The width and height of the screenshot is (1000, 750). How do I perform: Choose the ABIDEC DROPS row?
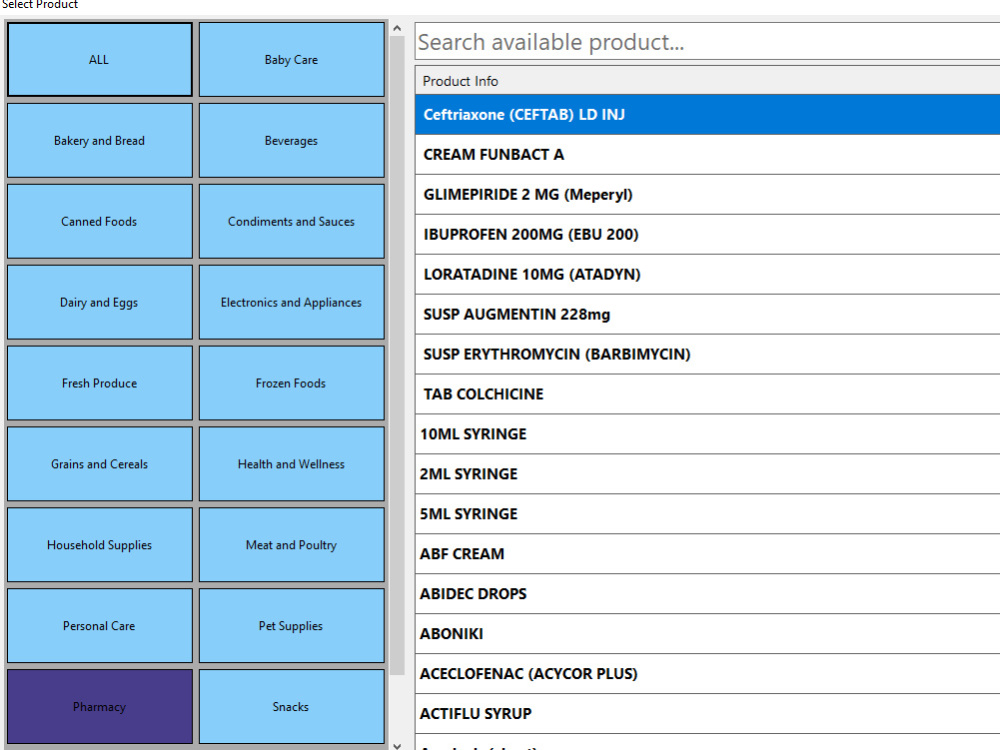(x=707, y=594)
